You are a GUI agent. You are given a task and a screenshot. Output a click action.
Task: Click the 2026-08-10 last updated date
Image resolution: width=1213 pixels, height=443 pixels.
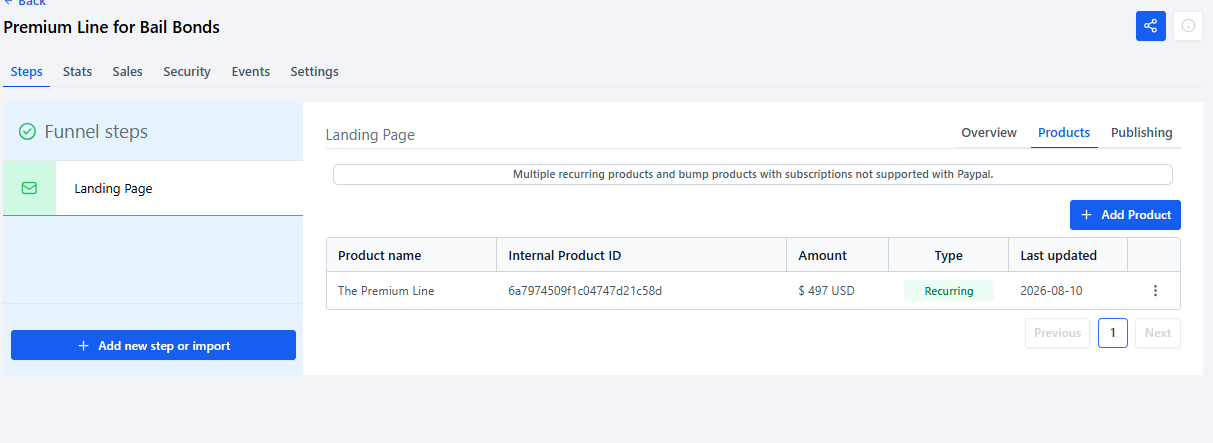(x=1051, y=291)
